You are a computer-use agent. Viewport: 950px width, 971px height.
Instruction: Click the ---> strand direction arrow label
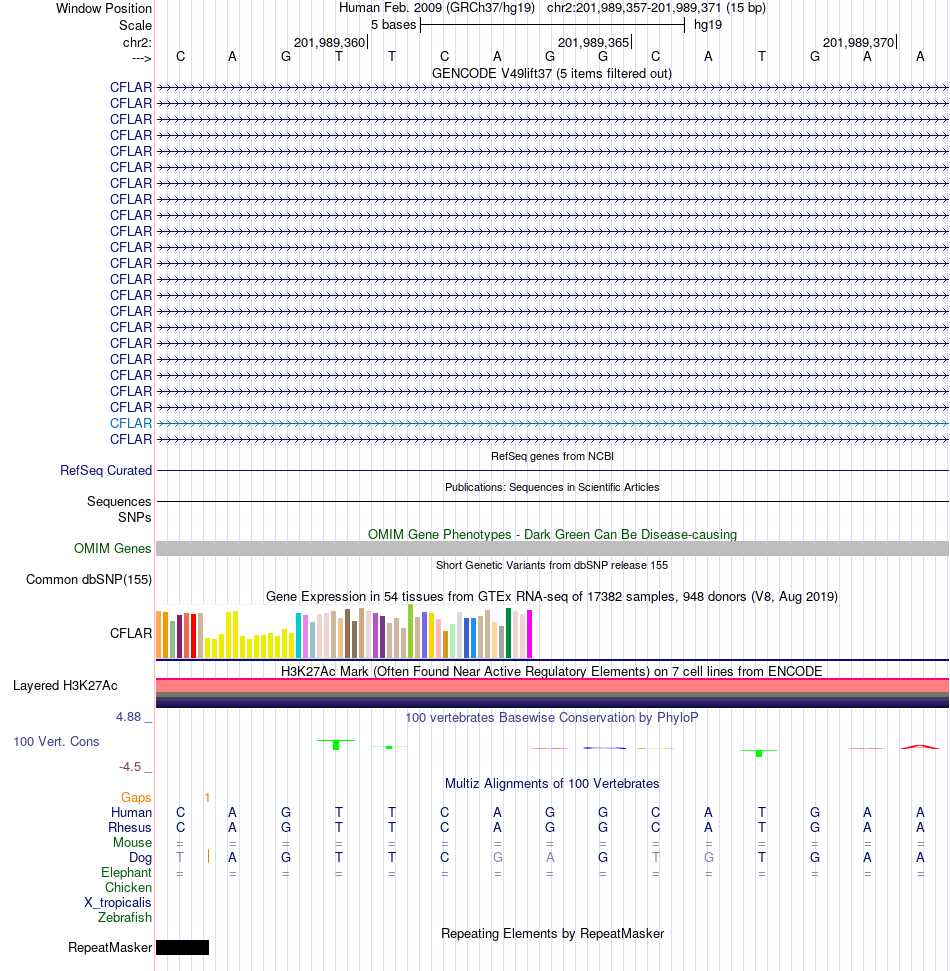point(142,58)
